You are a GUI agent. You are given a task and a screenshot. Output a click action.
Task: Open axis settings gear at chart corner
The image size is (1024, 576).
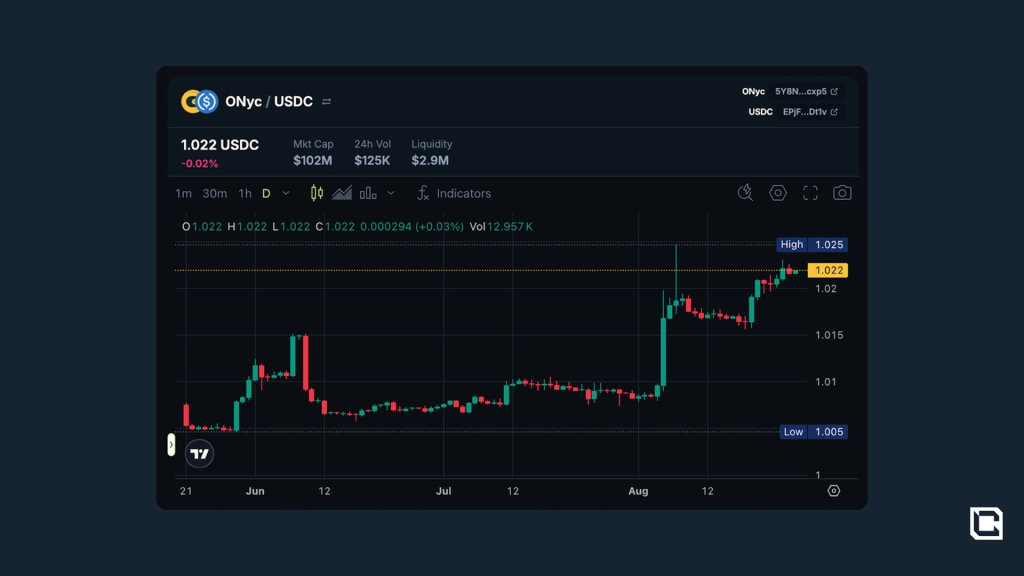pos(834,491)
